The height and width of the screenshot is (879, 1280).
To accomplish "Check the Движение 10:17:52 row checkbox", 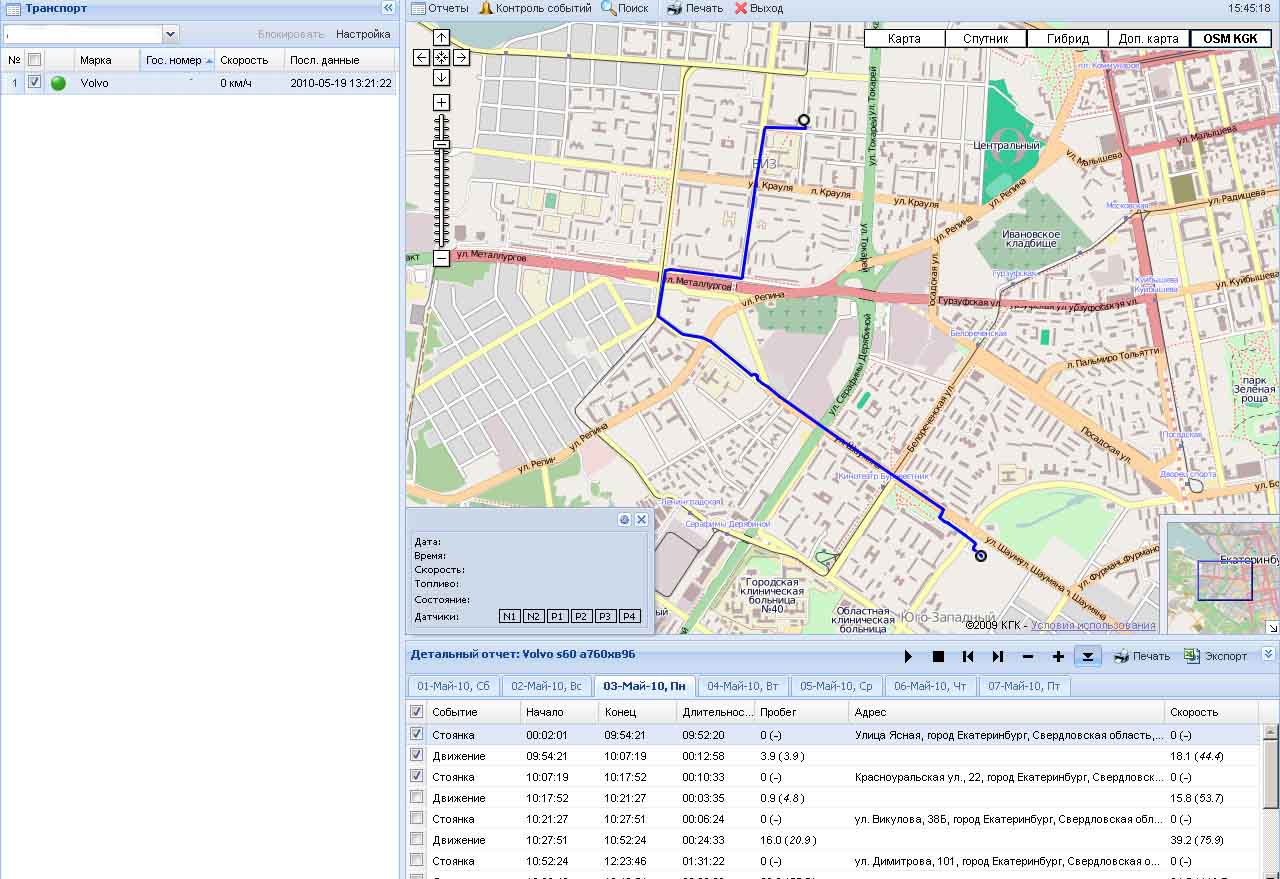I will click(x=416, y=797).
